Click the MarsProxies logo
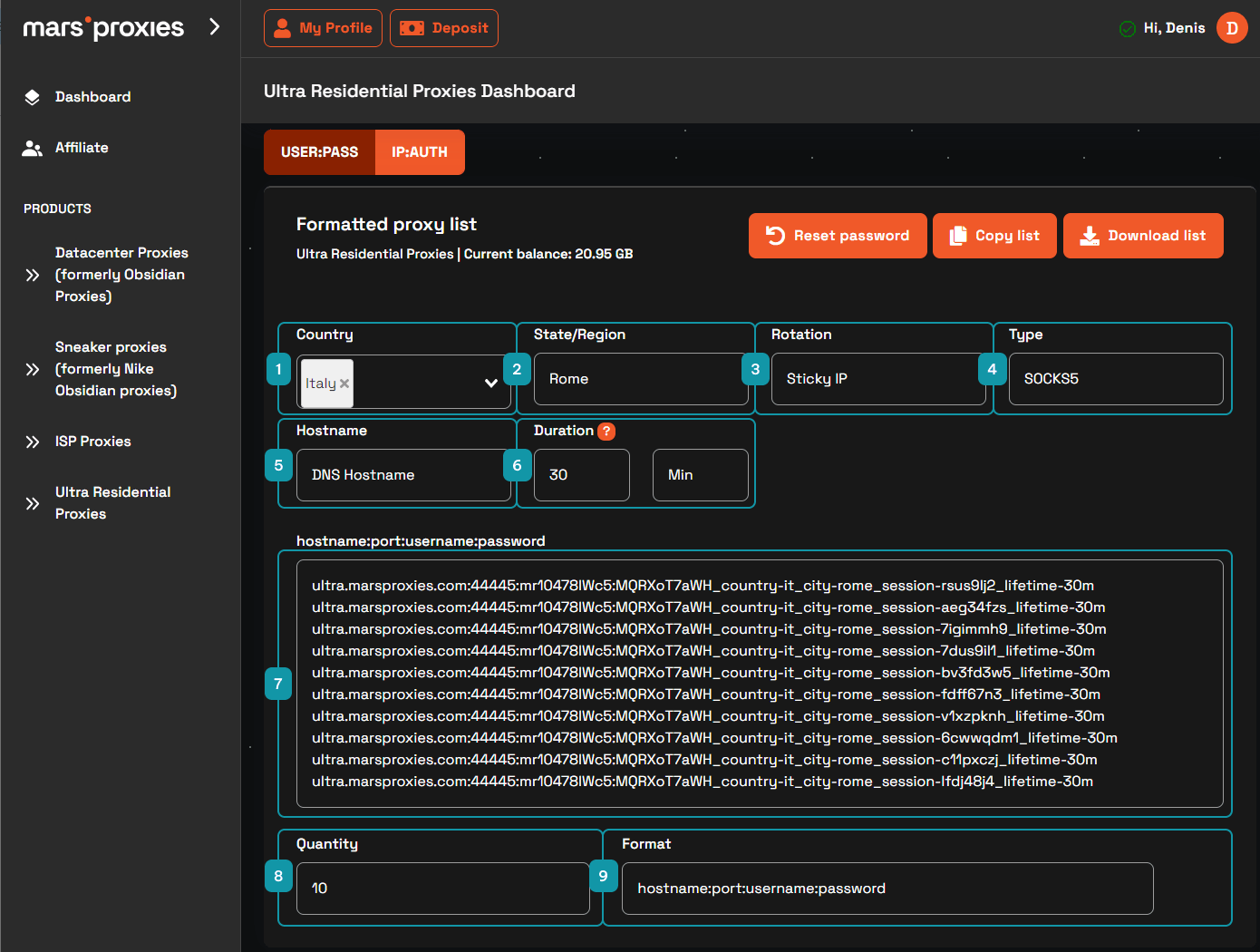The image size is (1260, 952). pos(103,28)
